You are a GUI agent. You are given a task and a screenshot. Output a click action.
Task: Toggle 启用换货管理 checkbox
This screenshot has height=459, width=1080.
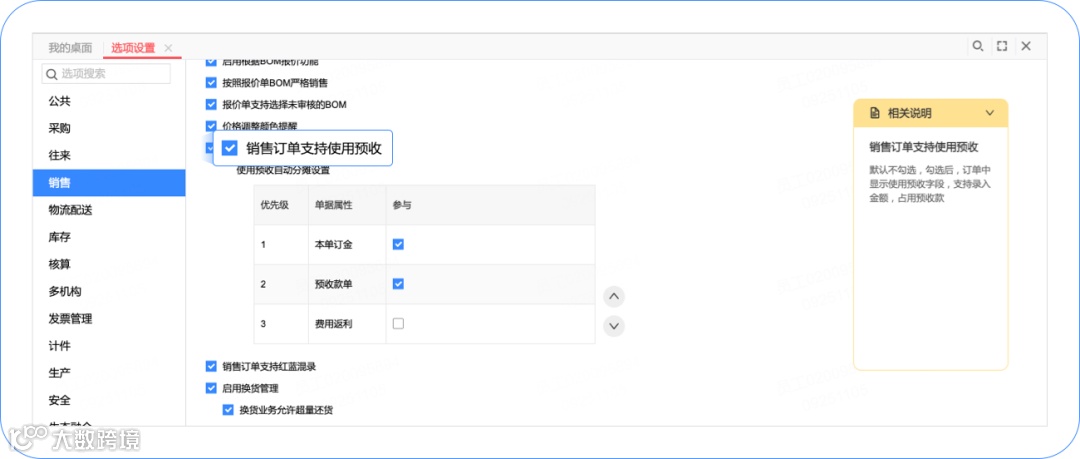(x=211, y=388)
